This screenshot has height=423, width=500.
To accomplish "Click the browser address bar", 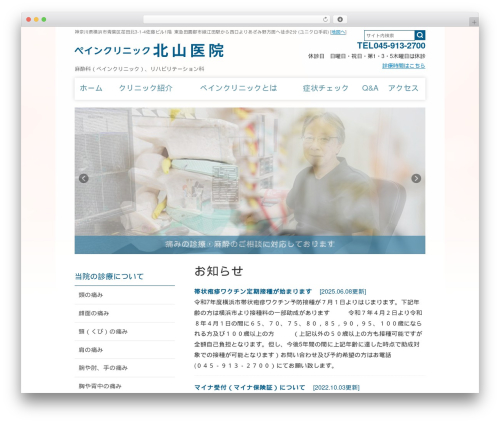I will click(236, 20).
